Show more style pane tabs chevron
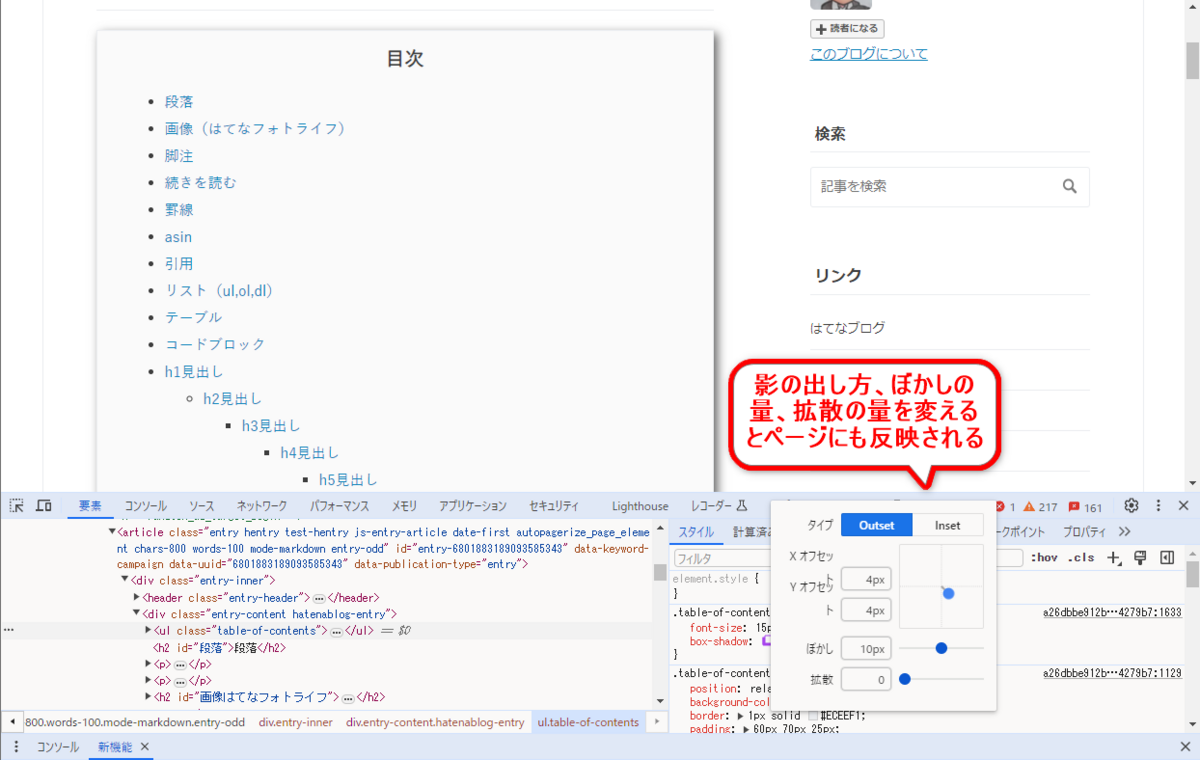The height and width of the screenshot is (760, 1200). pyautogui.click(x=1125, y=532)
